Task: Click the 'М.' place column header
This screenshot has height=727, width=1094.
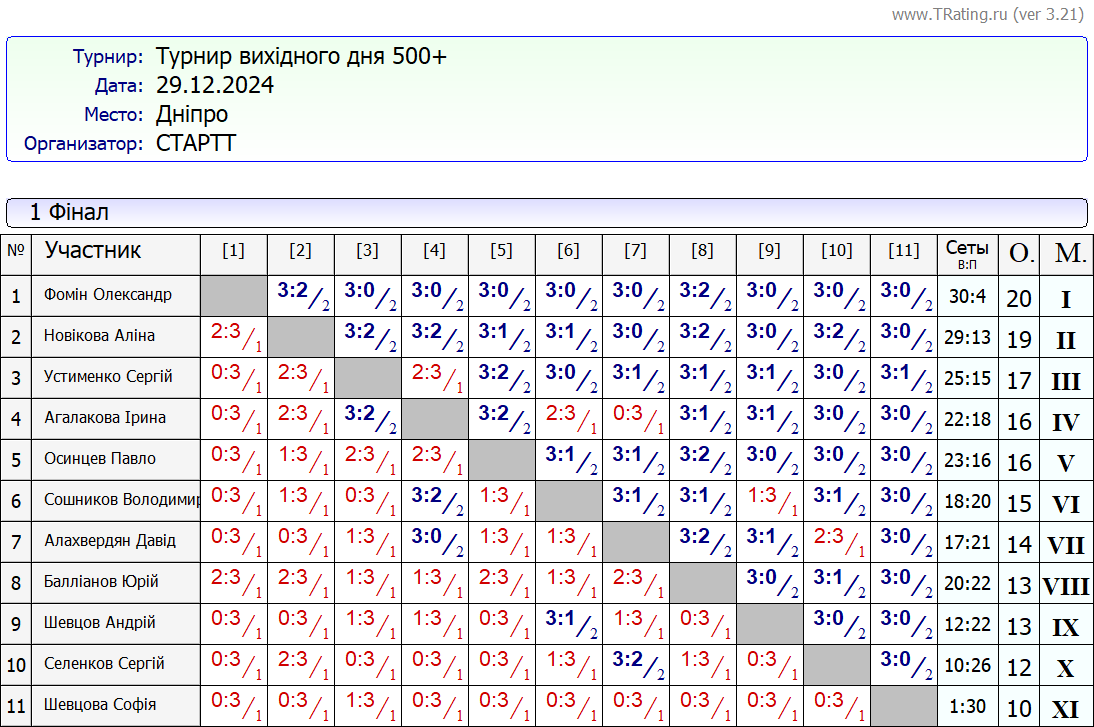Action: 1067,254
